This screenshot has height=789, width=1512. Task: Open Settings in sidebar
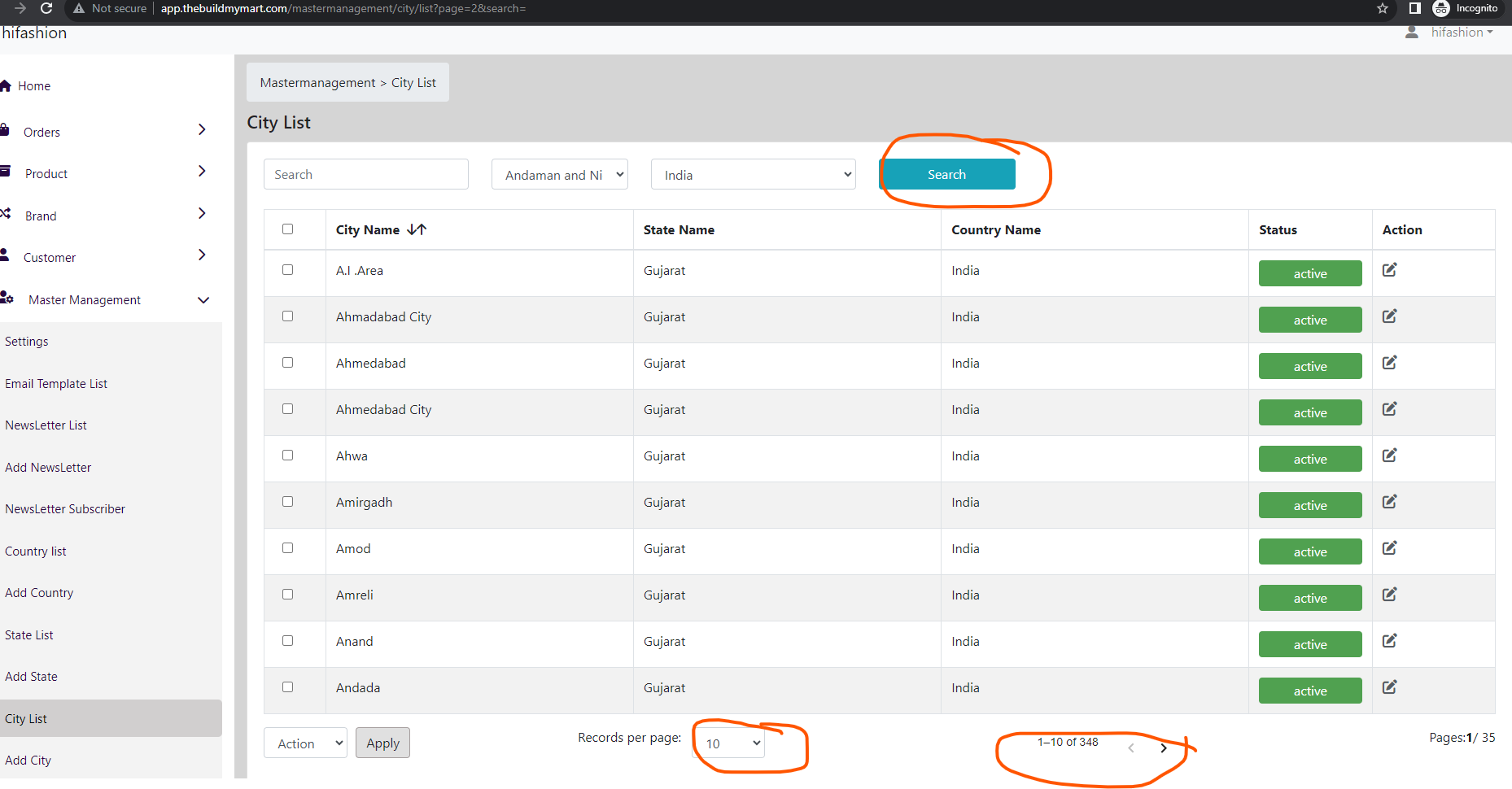(x=26, y=342)
